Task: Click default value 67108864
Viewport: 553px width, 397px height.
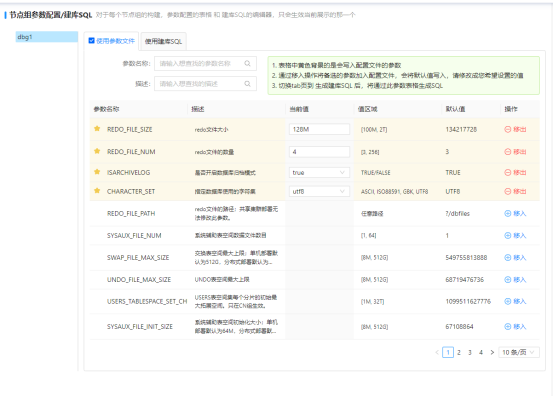Action: pyautogui.click(x=459, y=326)
